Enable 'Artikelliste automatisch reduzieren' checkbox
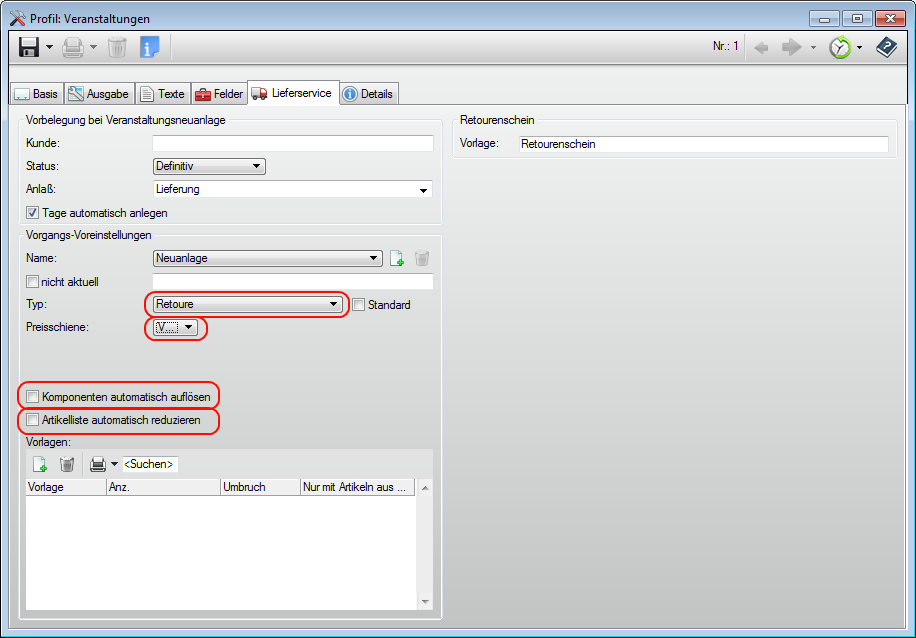The image size is (916, 638). click(x=33, y=420)
